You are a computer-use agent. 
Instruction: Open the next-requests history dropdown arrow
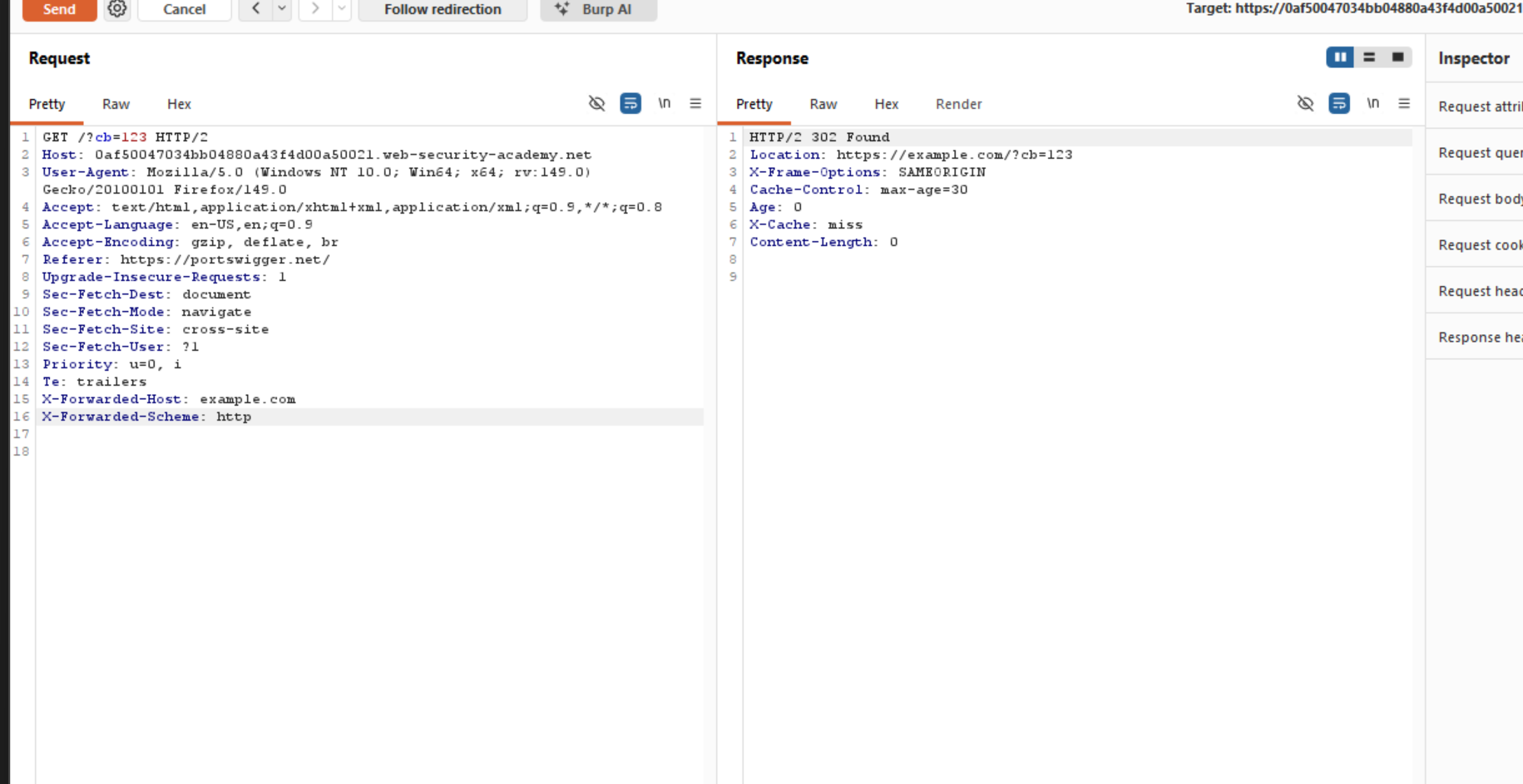[342, 8]
